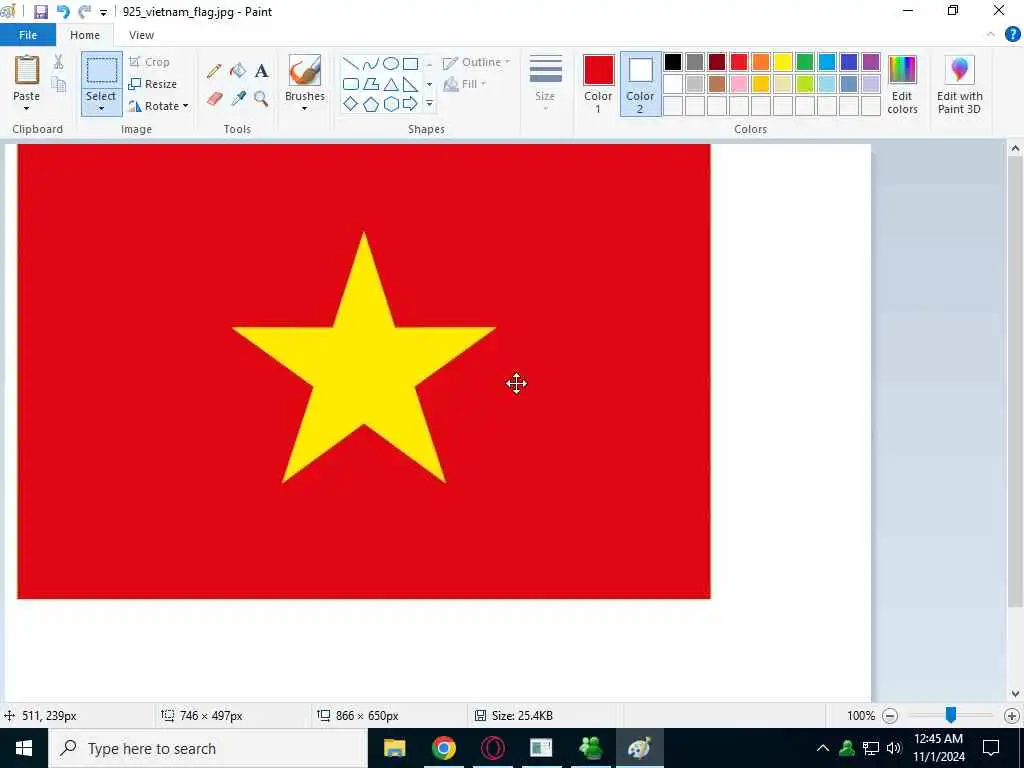Viewport: 1024px width, 768px height.
Task: Click the Windows Start button
Action: tap(24, 748)
